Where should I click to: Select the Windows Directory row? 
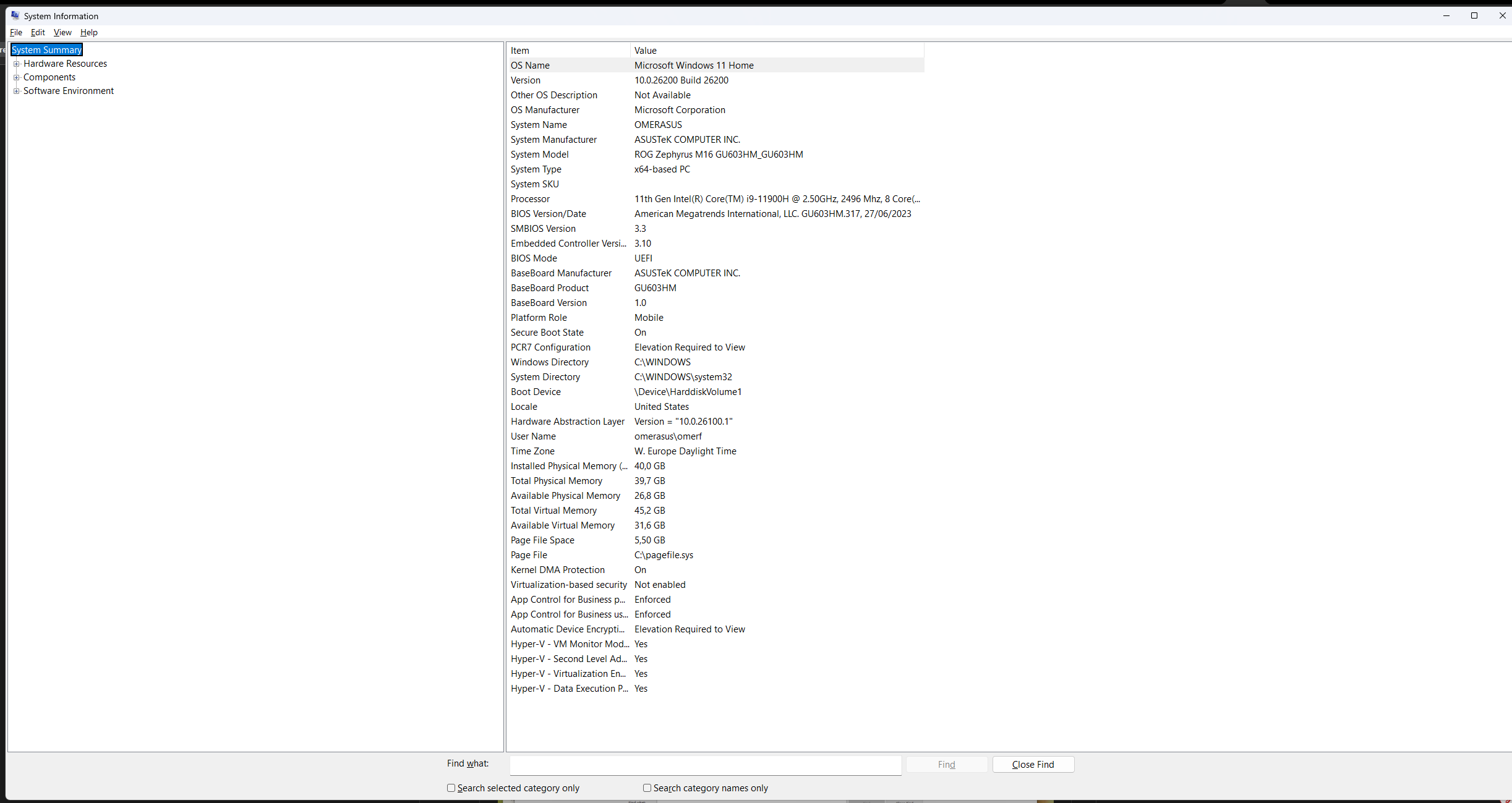coord(715,362)
